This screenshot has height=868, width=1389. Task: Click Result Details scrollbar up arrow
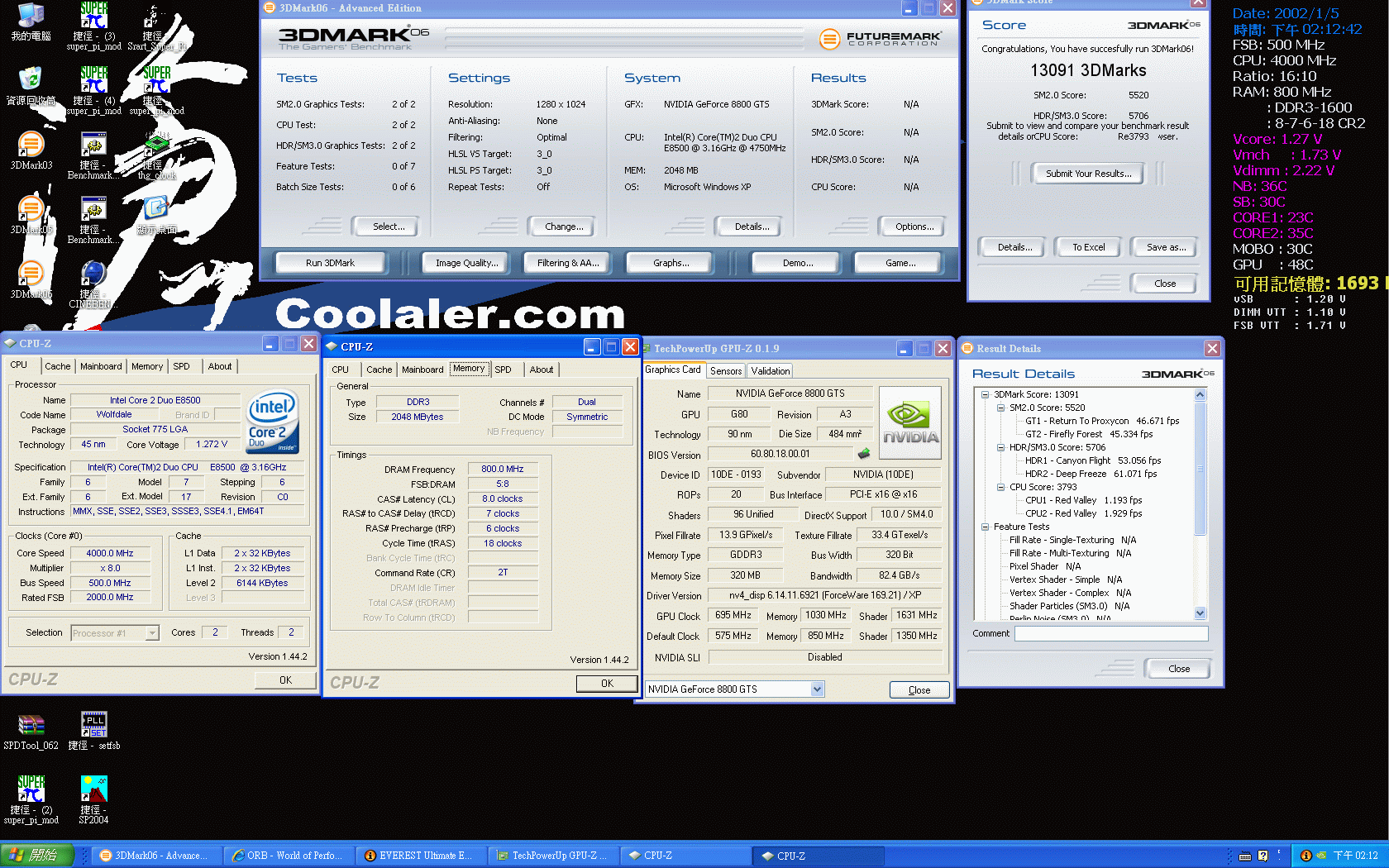pyautogui.click(x=1200, y=395)
